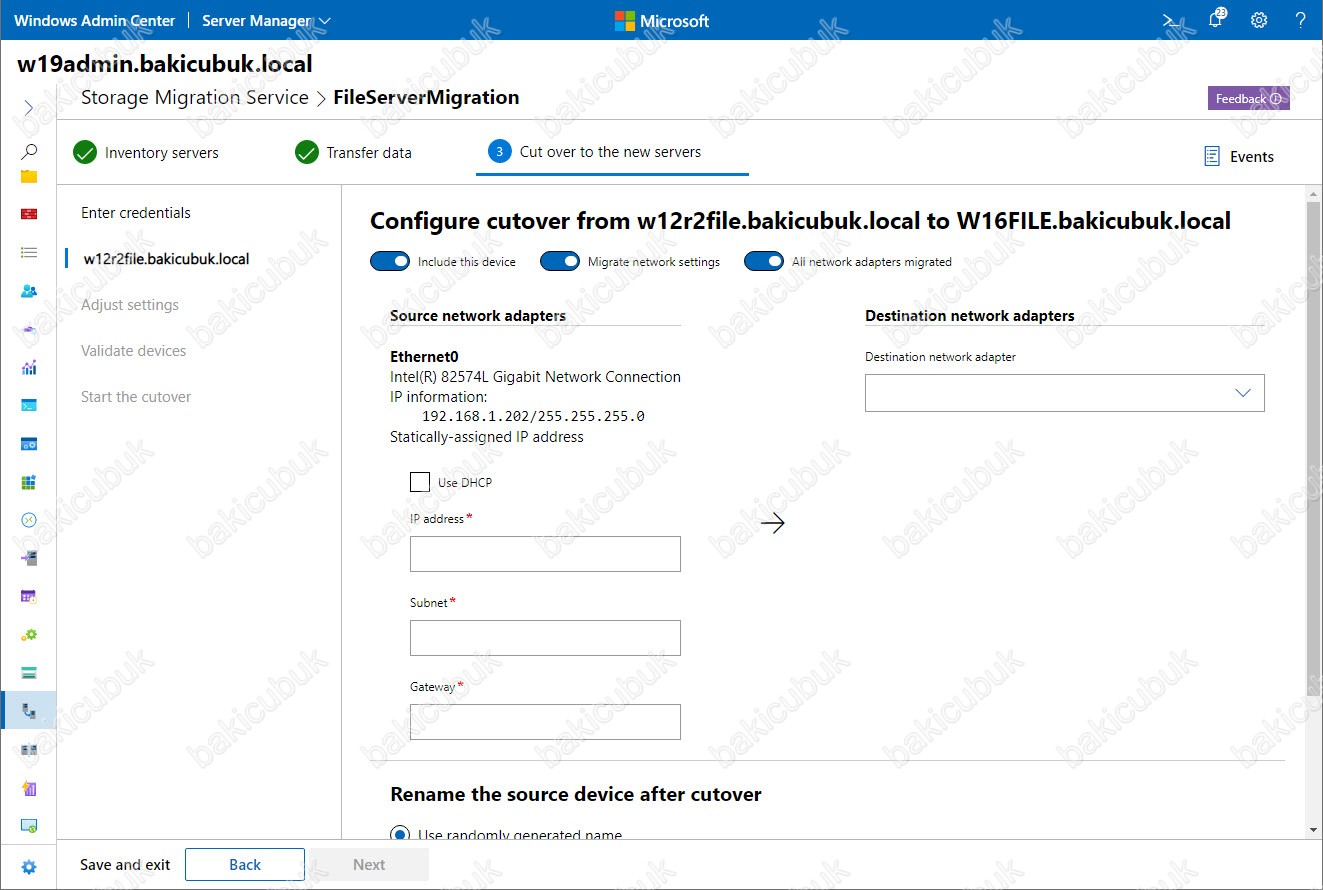Click the Windows Admin Center title link
This screenshot has width=1323, height=890.
click(95, 20)
